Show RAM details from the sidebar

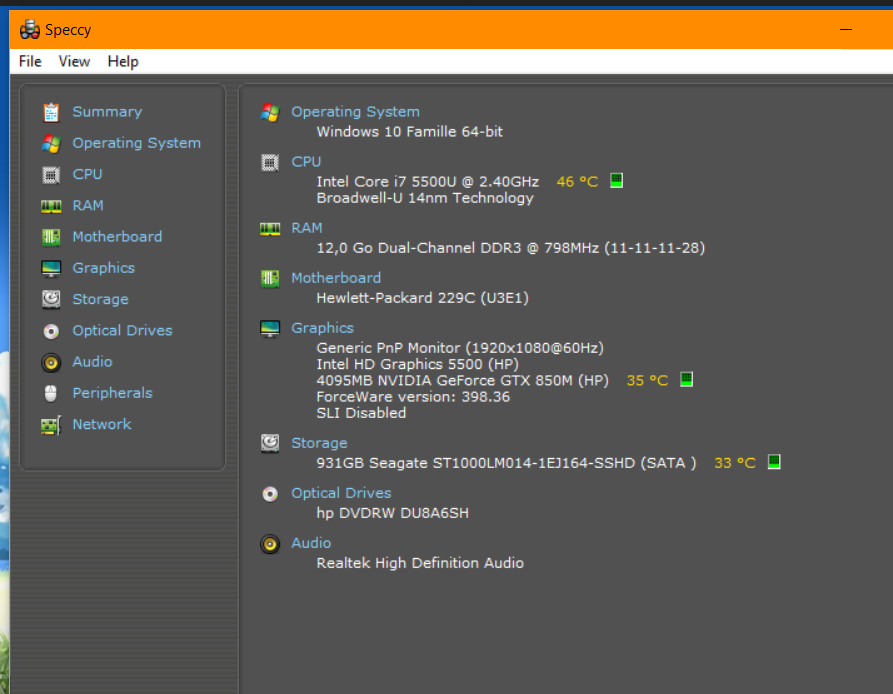click(x=88, y=206)
